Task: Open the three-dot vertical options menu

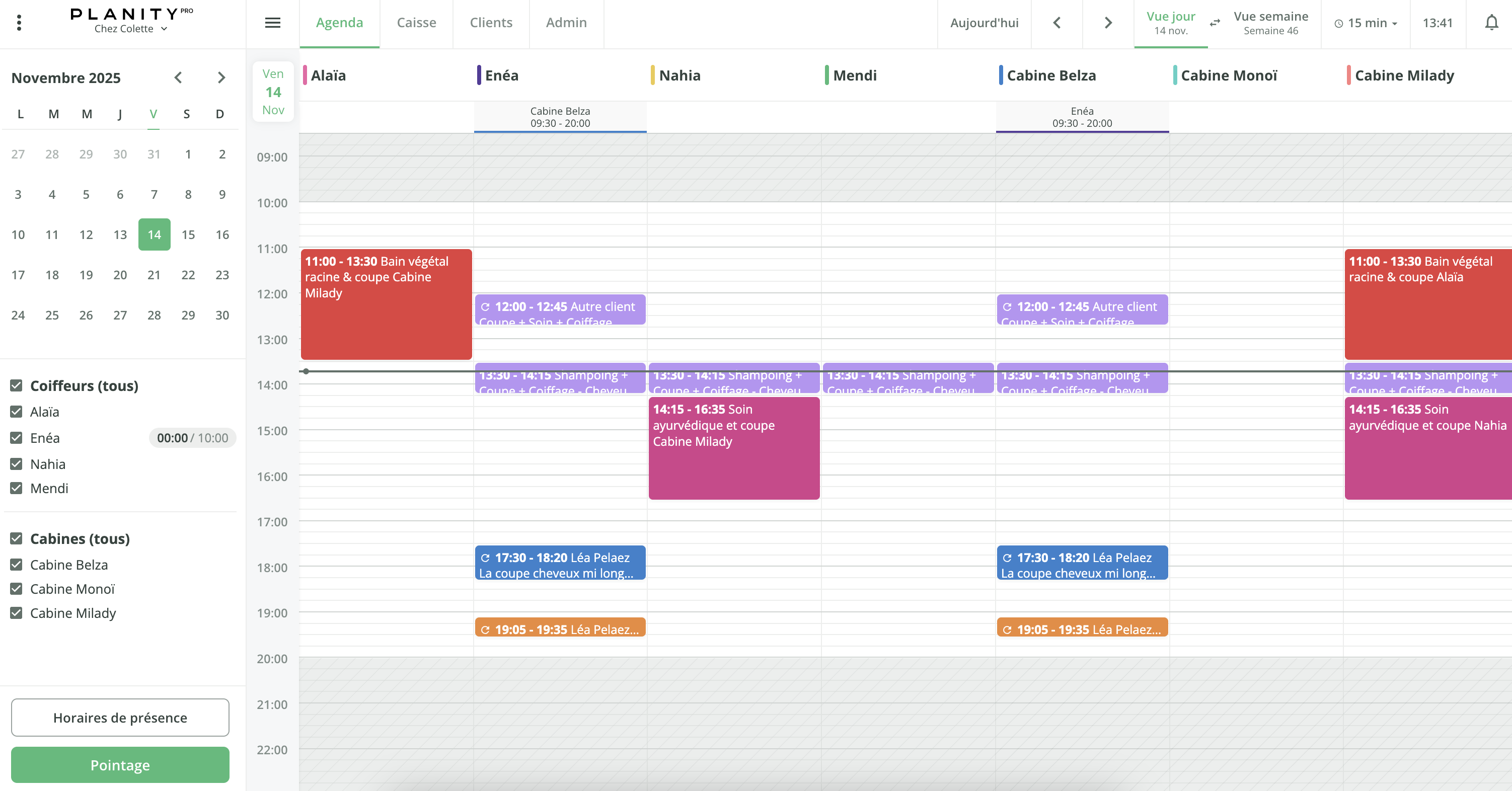Action: (19, 23)
